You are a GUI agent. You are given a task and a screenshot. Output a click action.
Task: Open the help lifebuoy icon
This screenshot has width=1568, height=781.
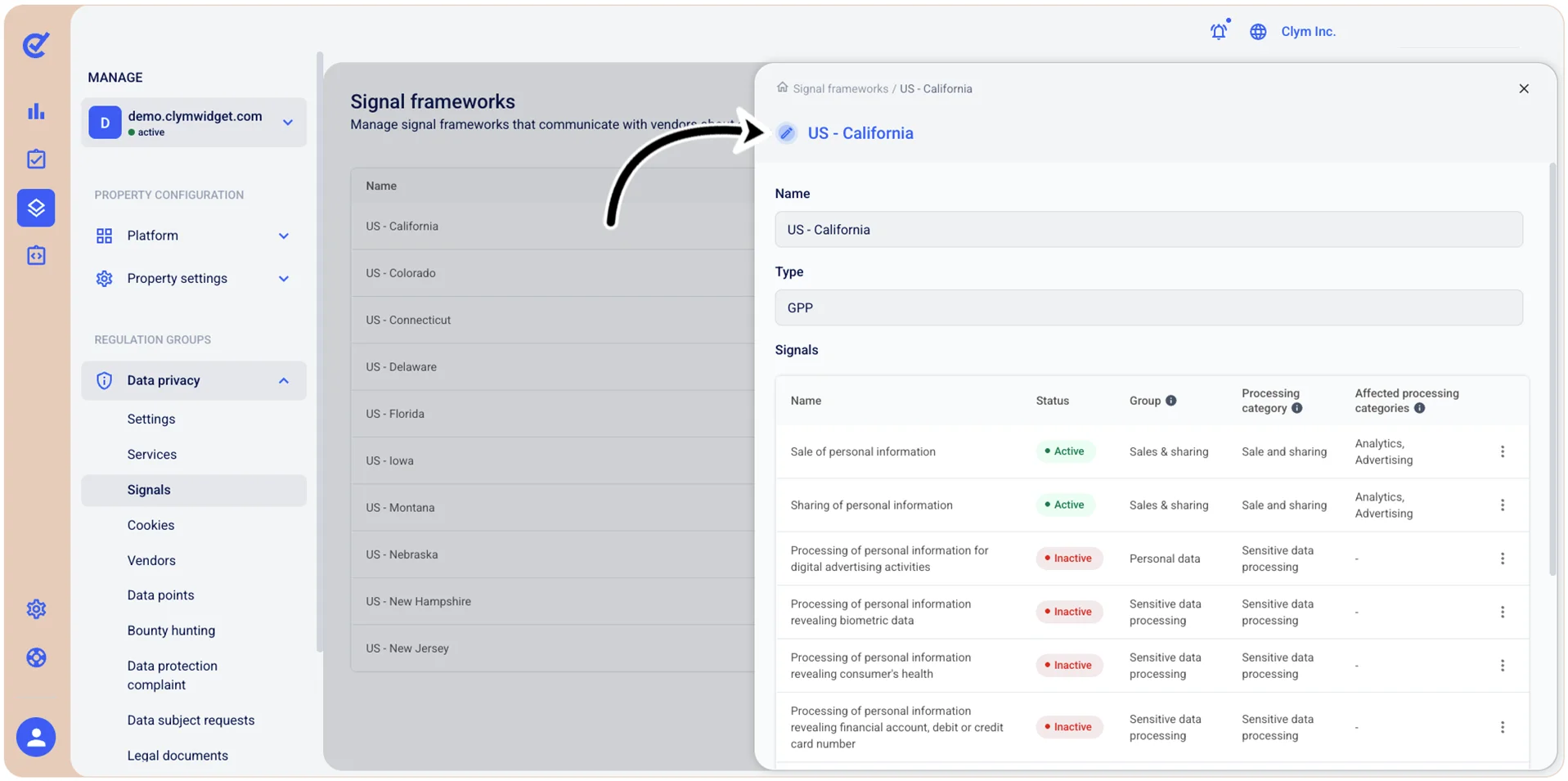click(36, 658)
